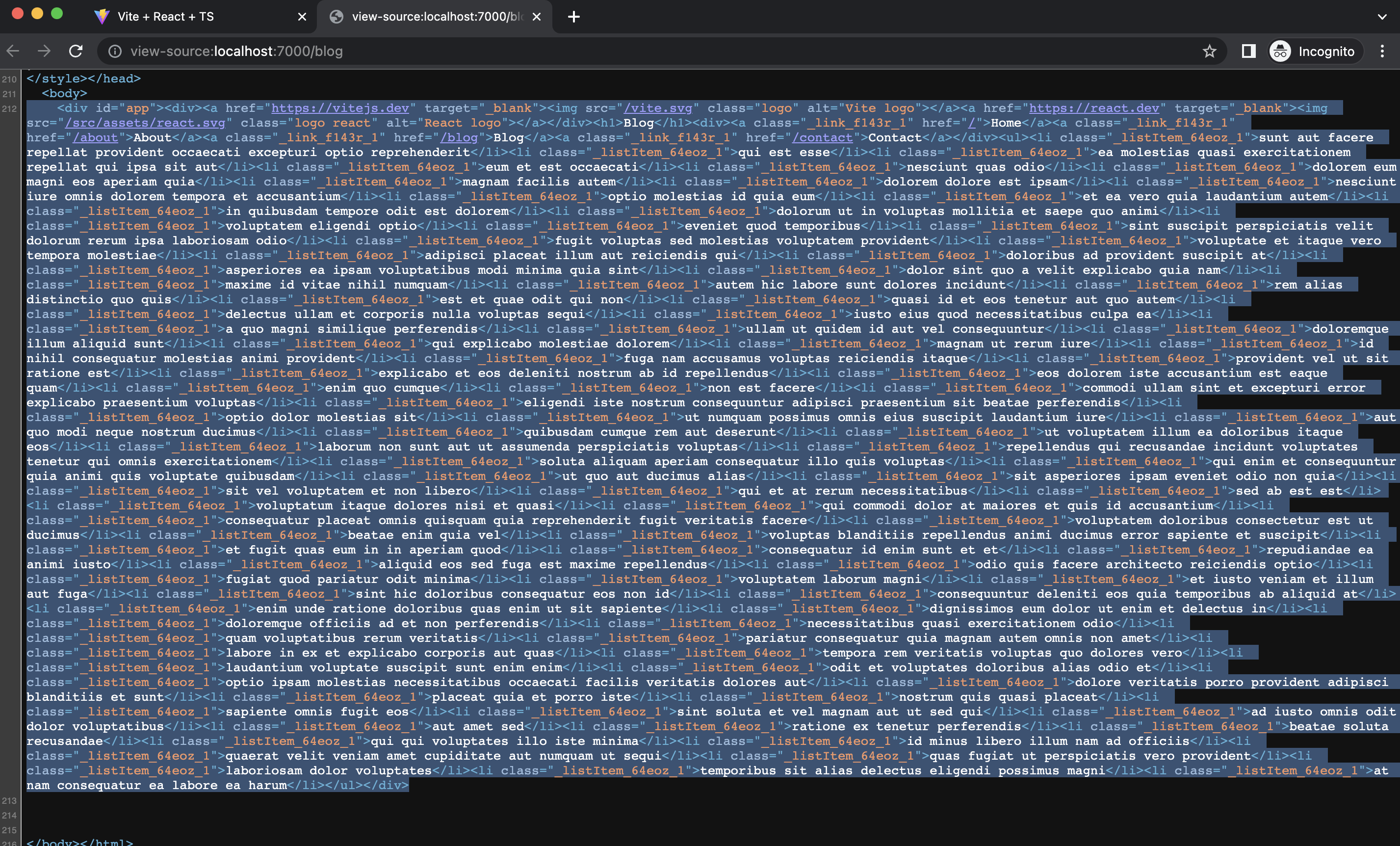Expand the tab search chevron
Image resolution: width=1400 pixels, height=846 pixels.
pos(1382,17)
